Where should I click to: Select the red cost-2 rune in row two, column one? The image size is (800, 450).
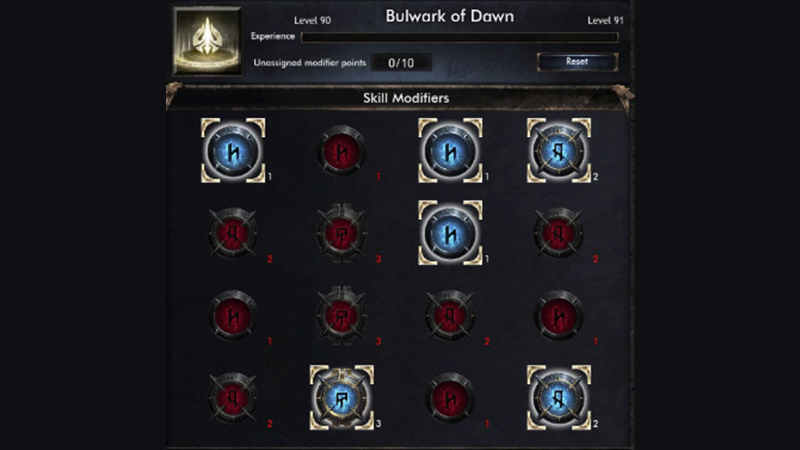point(233,233)
